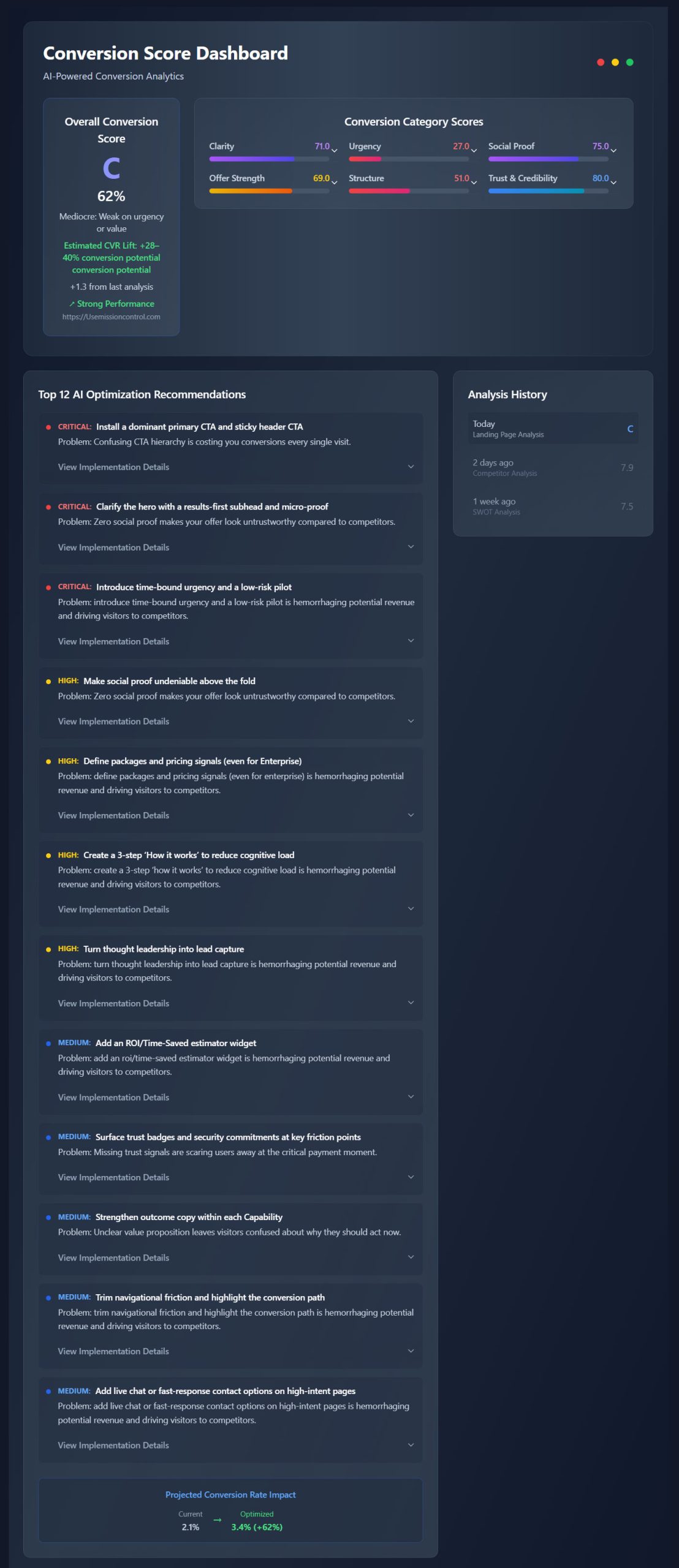Viewport: 679px width, 1568px height.
Task: Expand the Clarity score chevron
Action: click(x=334, y=151)
